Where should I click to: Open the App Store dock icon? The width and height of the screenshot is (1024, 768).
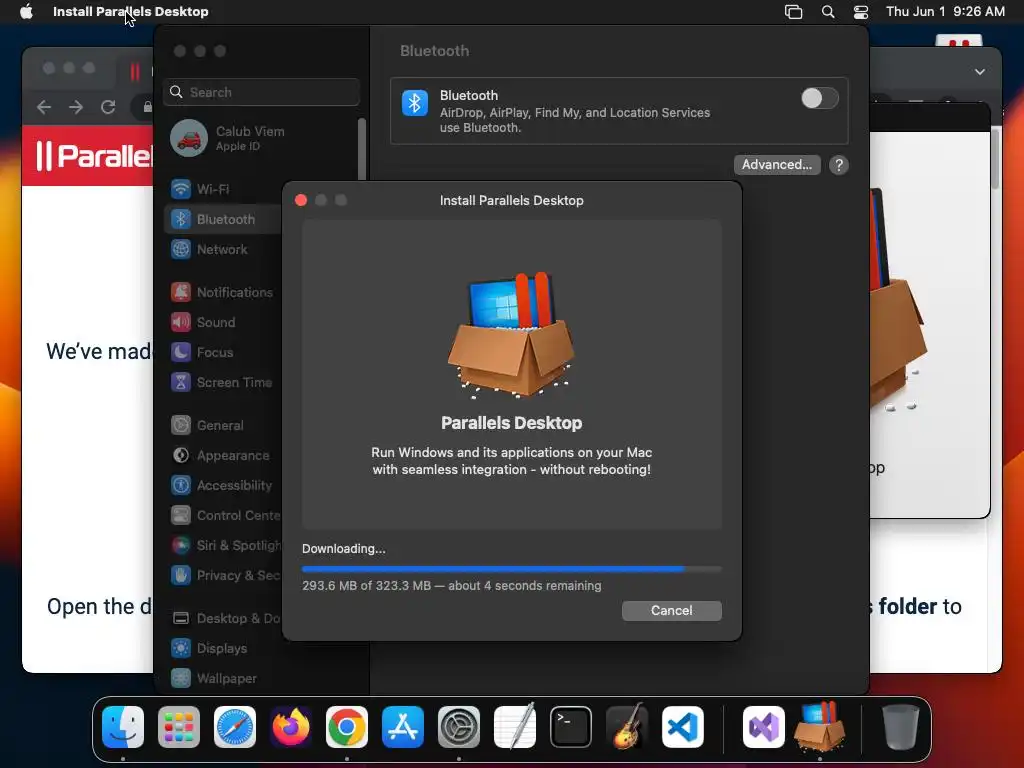click(x=403, y=727)
